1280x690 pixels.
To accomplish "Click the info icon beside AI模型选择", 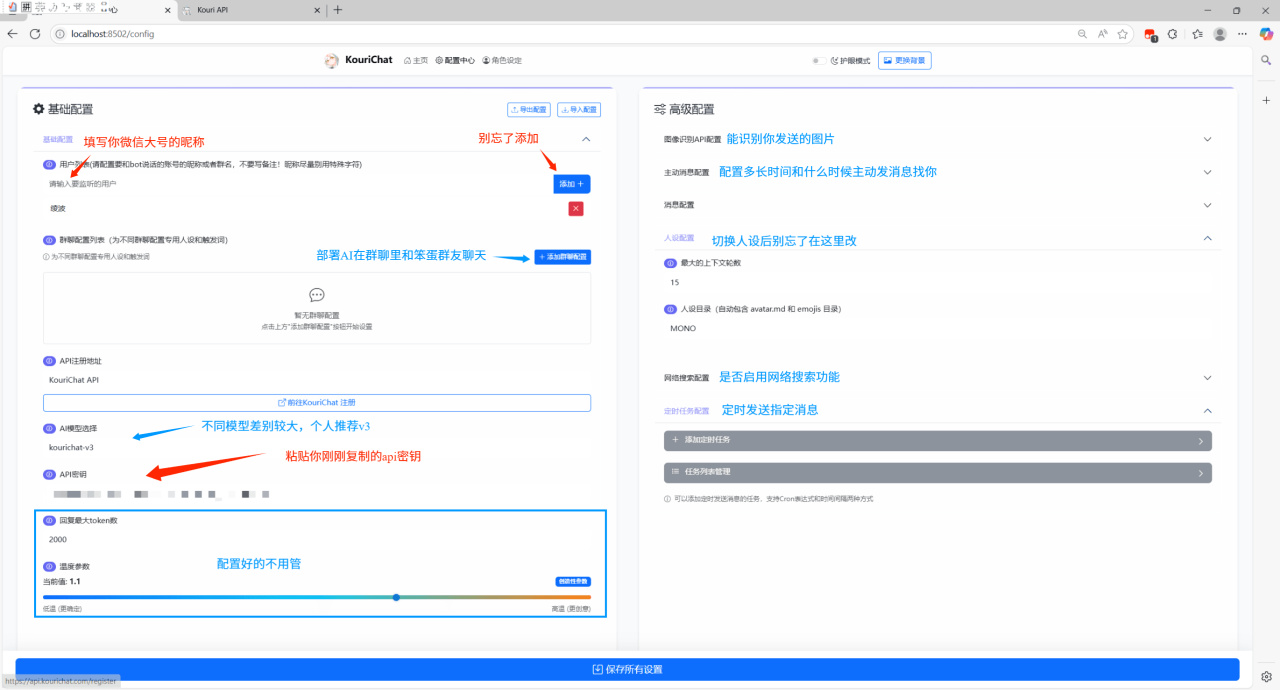I will click(x=49, y=428).
